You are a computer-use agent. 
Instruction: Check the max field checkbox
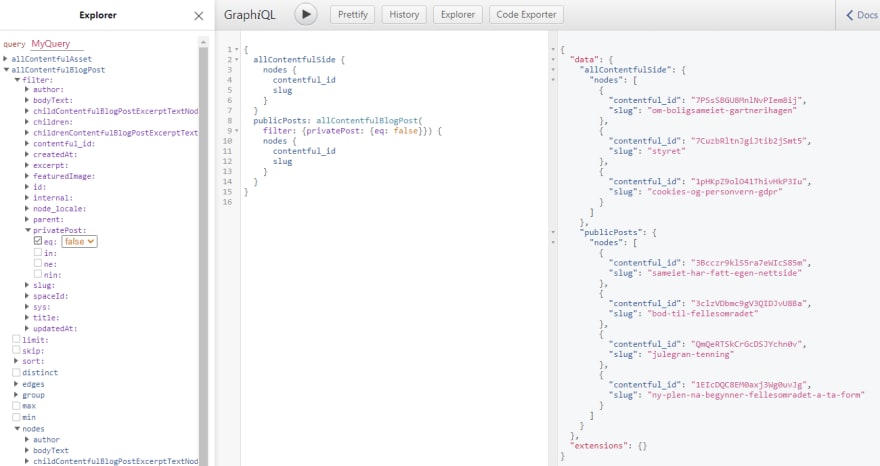pyautogui.click(x=16, y=405)
